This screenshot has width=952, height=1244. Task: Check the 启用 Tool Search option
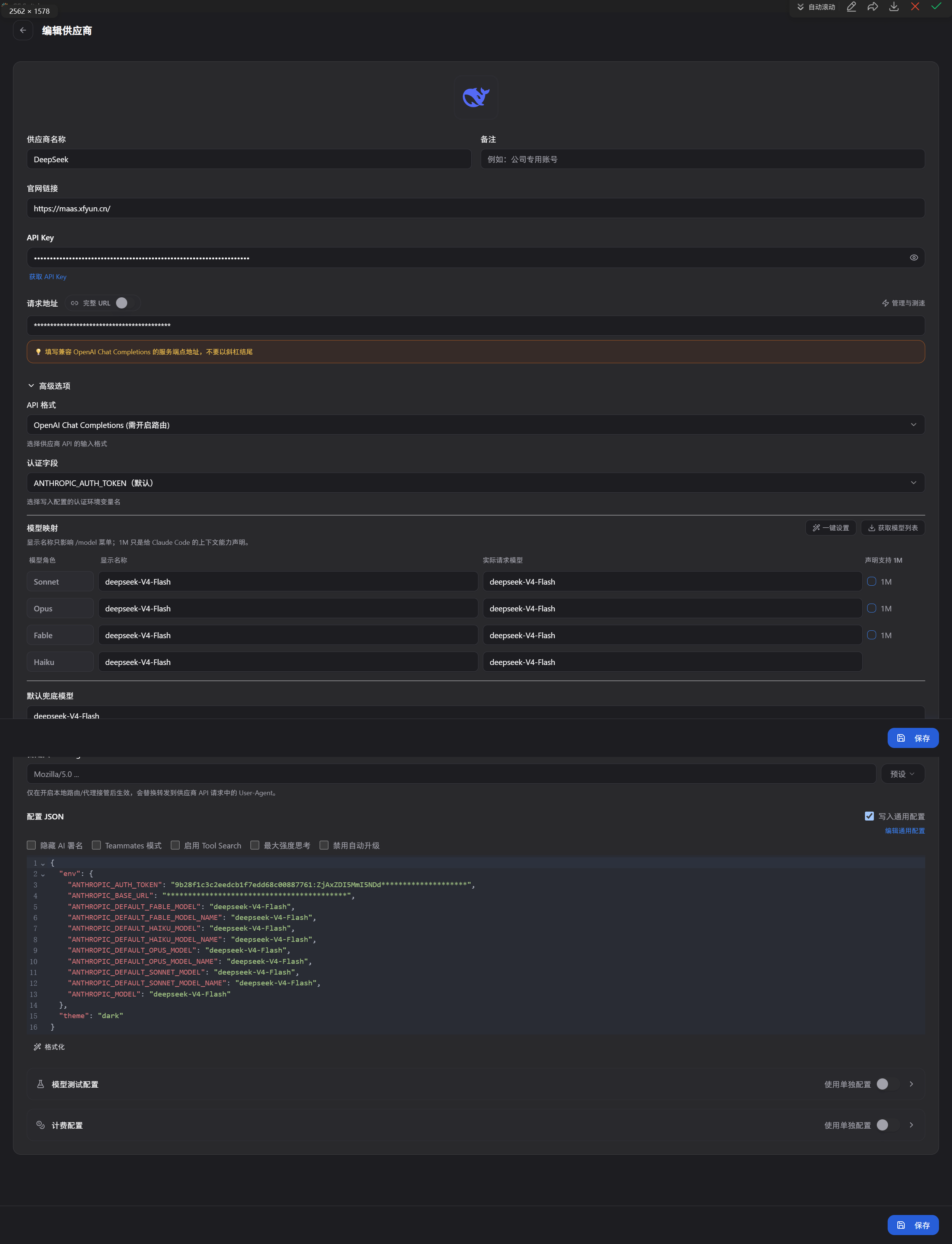[x=175, y=845]
